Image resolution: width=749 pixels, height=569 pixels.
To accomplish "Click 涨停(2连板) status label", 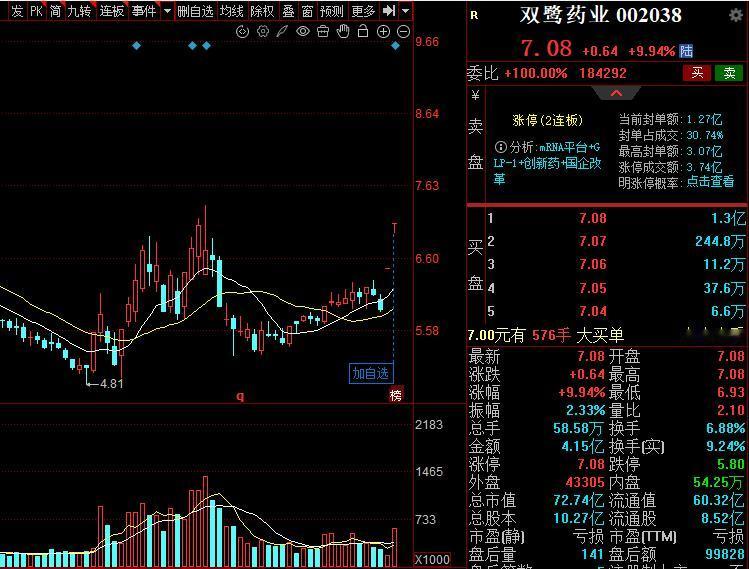I will [x=547, y=120].
